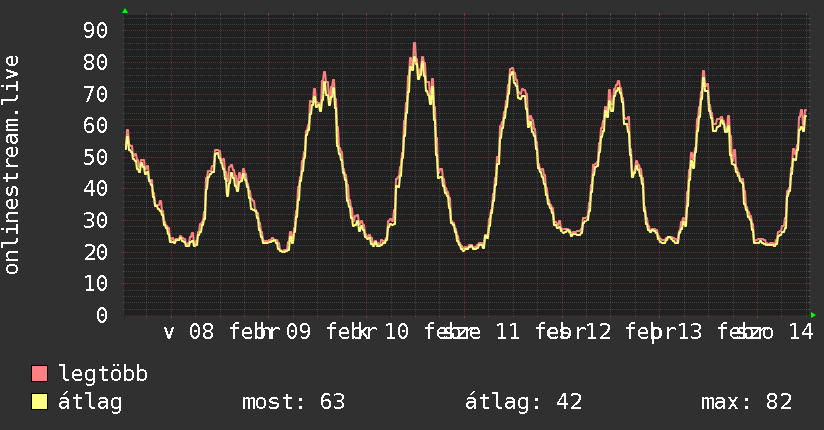This screenshot has width=824, height=430.
Task: Click the 'v 08' date label
Action: click(x=189, y=332)
